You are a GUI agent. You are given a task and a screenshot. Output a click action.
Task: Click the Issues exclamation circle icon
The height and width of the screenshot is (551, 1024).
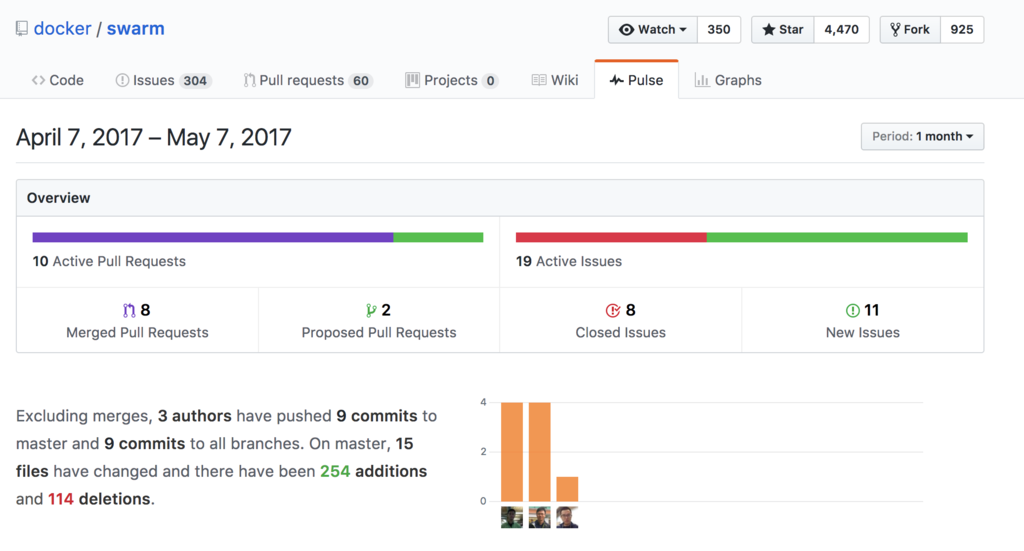(122, 80)
